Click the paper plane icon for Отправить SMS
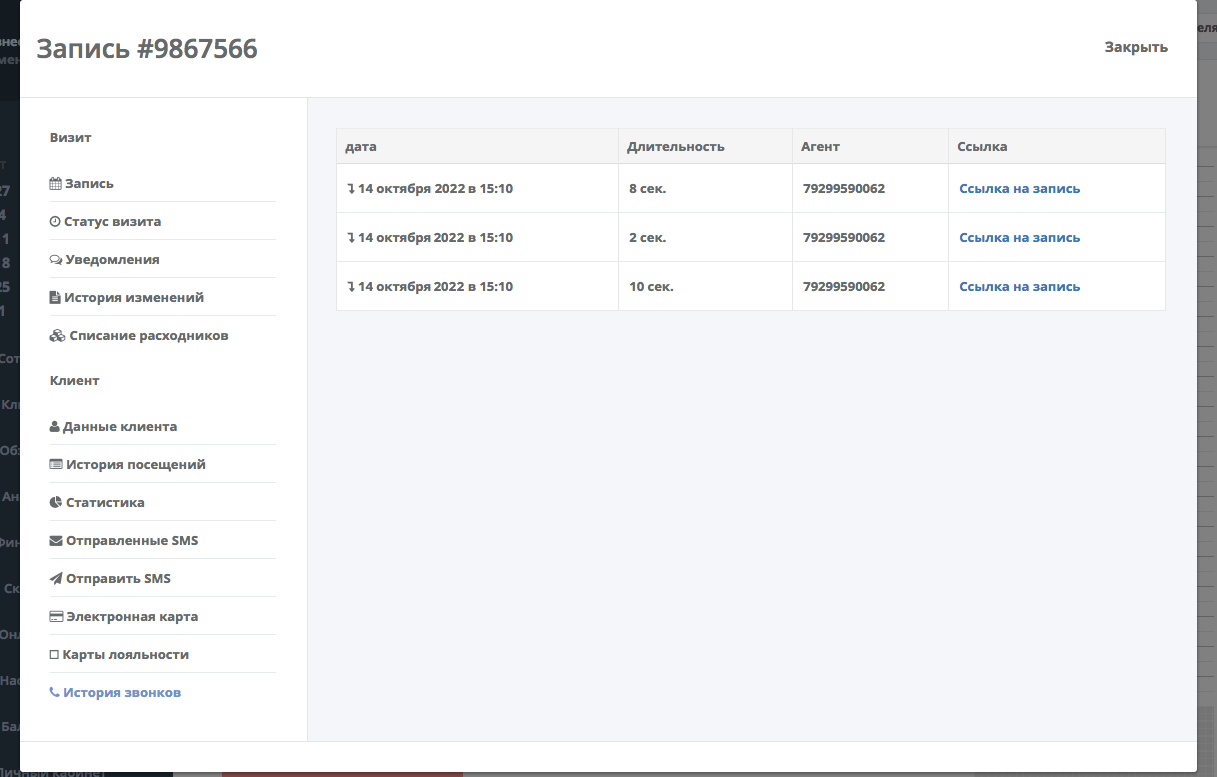This screenshot has height=777, width=1217. pyautogui.click(x=56, y=579)
